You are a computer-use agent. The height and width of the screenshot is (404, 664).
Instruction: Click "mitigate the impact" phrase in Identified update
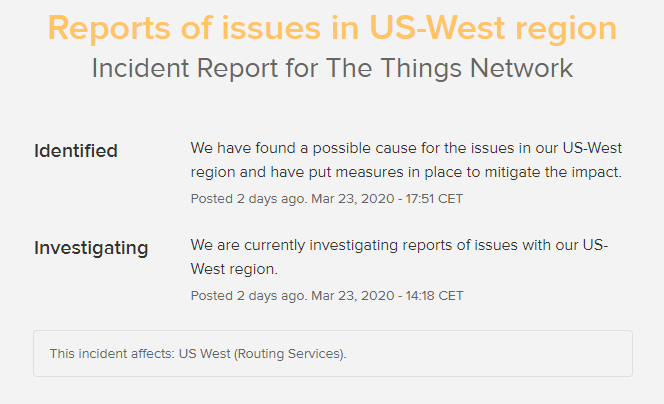point(553,172)
